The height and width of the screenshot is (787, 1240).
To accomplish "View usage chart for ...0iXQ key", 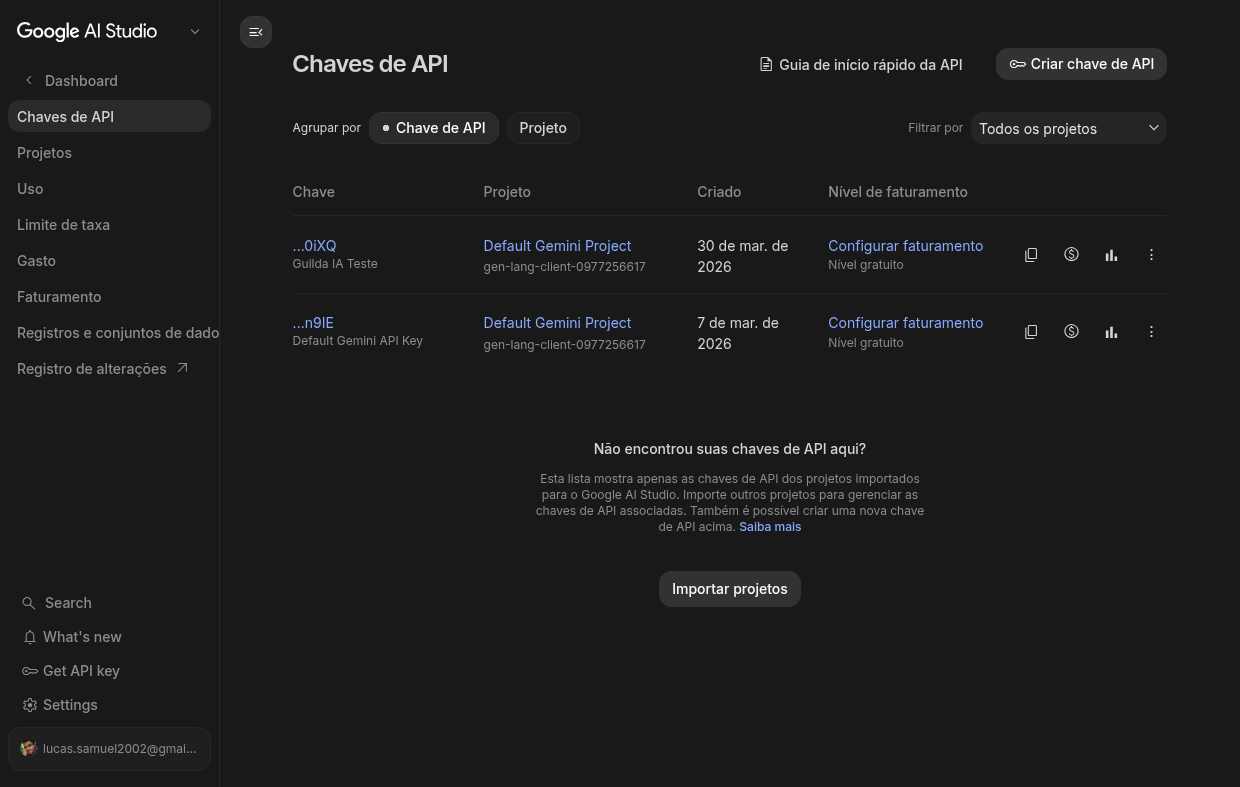I will coord(1111,255).
